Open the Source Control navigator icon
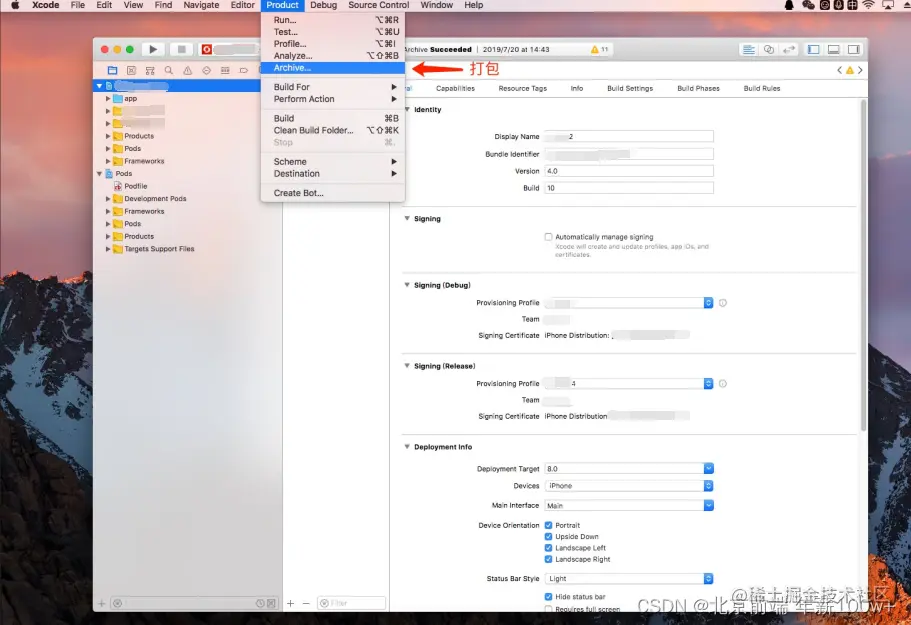Screen dimensions: 911x625 tap(131, 70)
